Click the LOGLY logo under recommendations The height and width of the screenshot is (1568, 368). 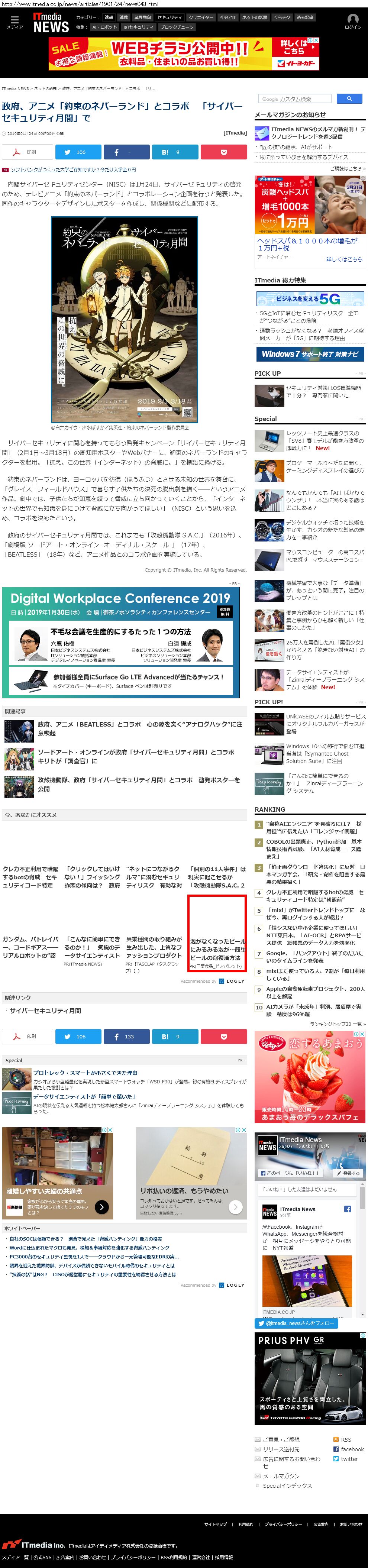[x=232, y=981]
